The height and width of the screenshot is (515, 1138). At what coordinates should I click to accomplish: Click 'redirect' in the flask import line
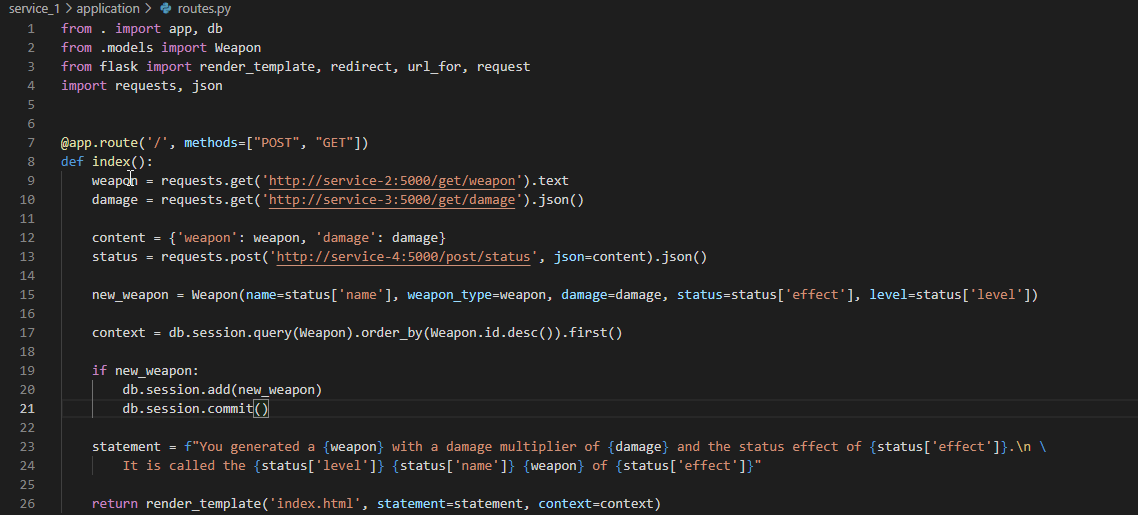[361, 67]
